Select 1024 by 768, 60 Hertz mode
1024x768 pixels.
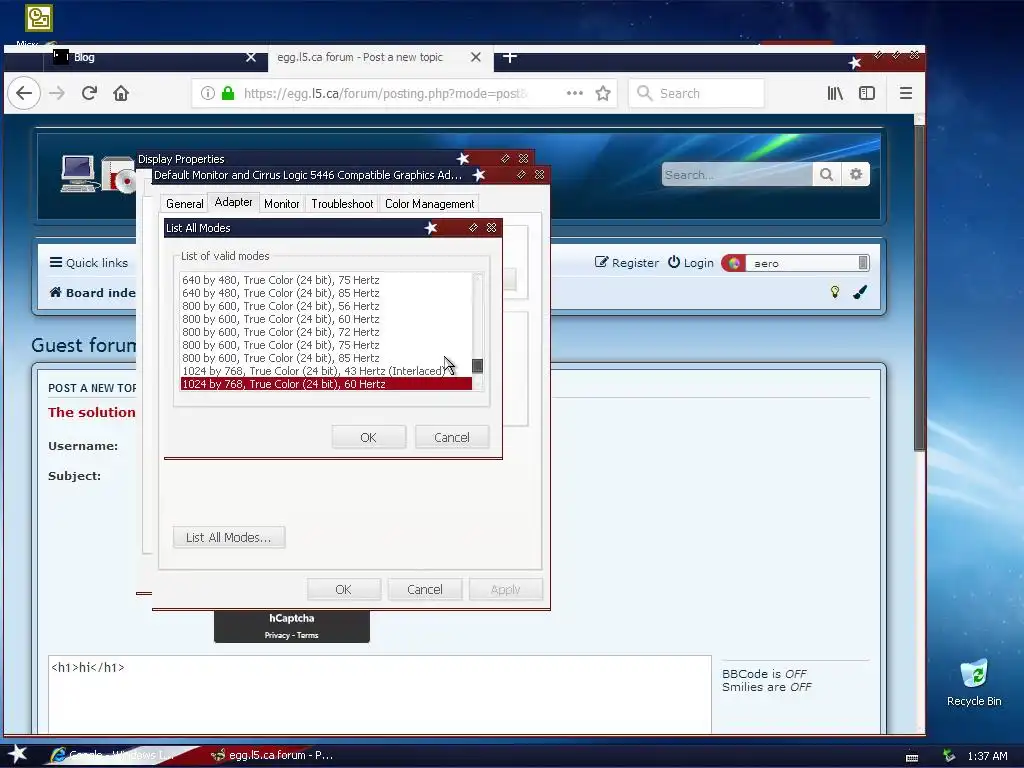pos(326,384)
